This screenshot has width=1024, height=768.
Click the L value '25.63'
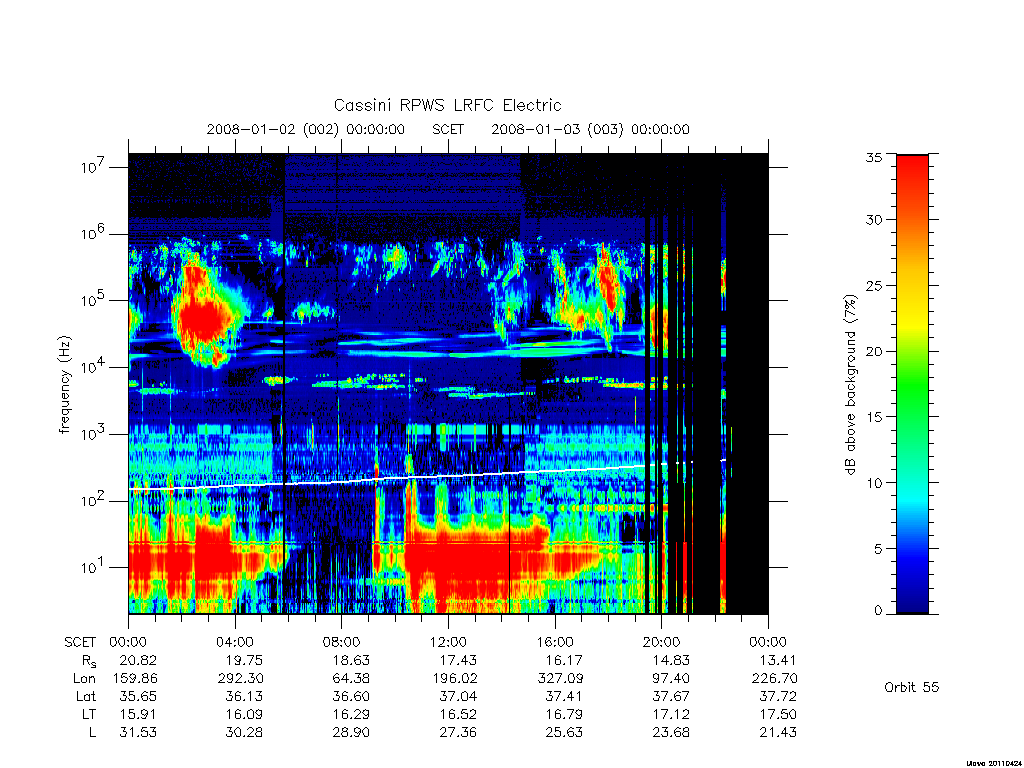564,733
